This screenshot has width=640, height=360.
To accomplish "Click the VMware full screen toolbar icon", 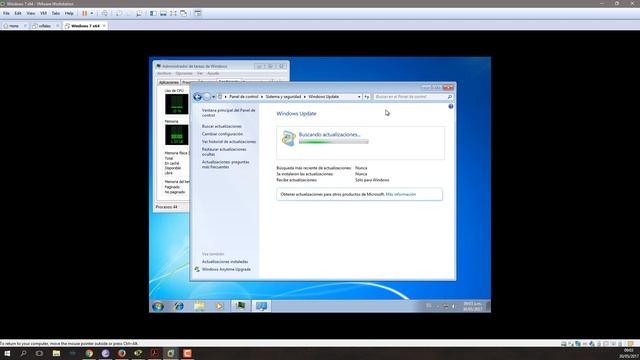I will [x=173, y=13].
